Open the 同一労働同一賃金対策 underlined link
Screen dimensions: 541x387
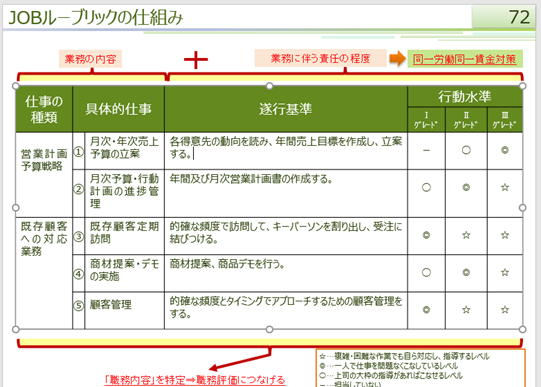coord(464,59)
